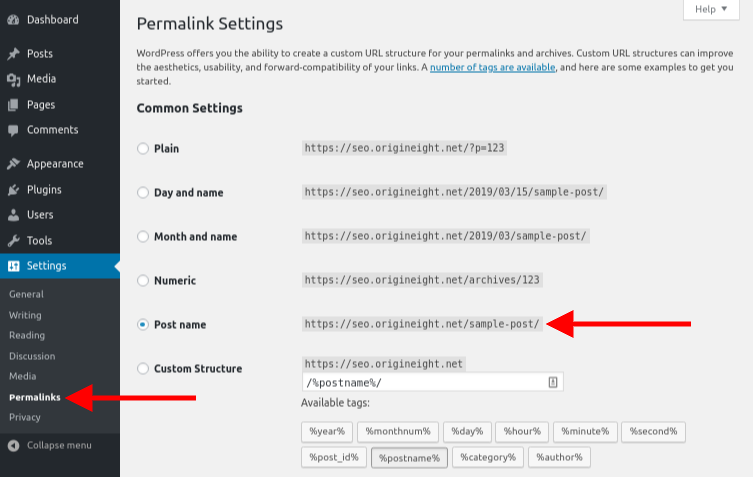Image resolution: width=753 pixels, height=477 pixels.
Task: Click the Users person icon
Action: 13,215
